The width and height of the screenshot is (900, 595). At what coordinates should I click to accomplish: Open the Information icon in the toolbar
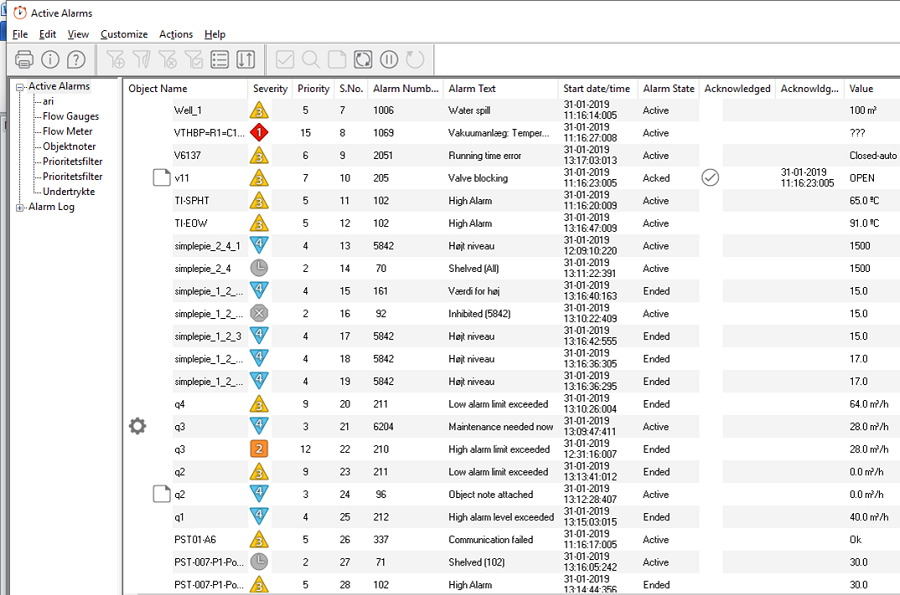[50, 59]
